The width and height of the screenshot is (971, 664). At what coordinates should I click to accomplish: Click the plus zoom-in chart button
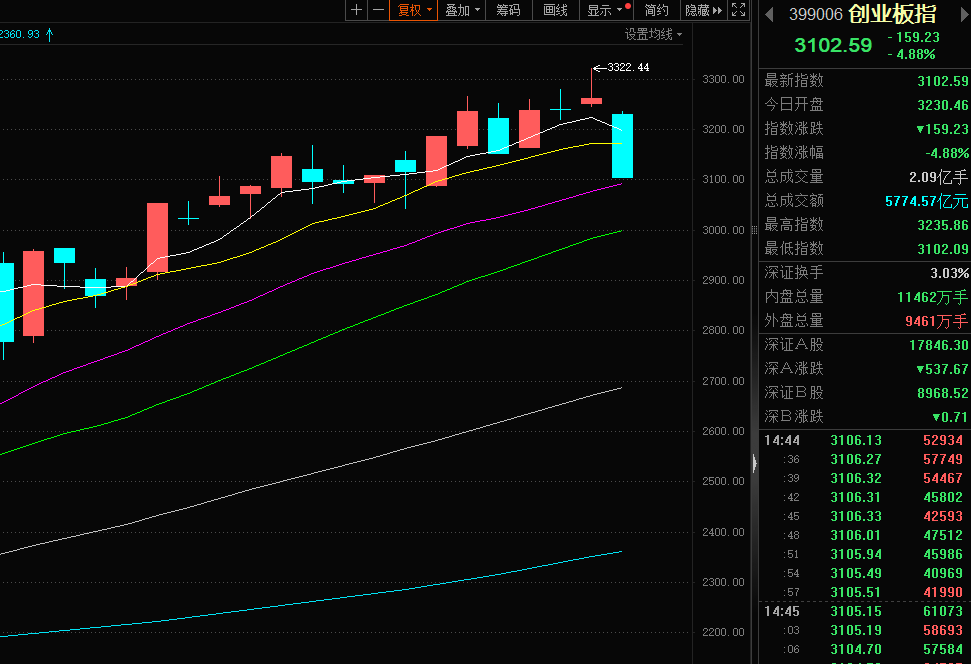357,10
